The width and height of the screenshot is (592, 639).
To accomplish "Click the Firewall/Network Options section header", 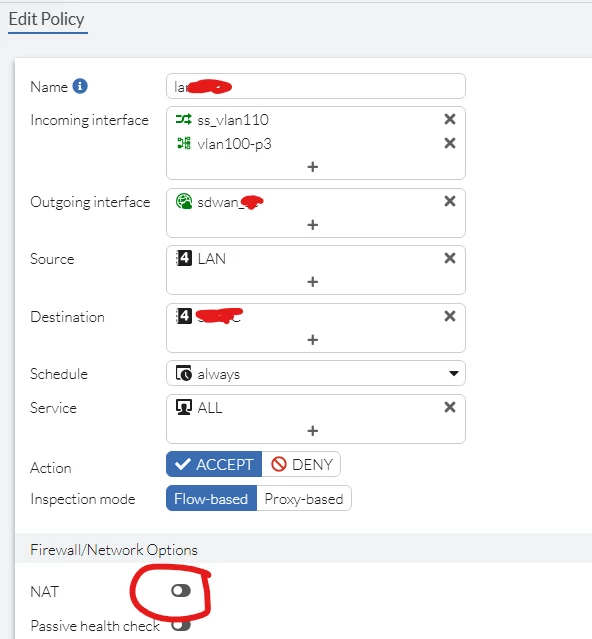I will click(x=114, y=550).
